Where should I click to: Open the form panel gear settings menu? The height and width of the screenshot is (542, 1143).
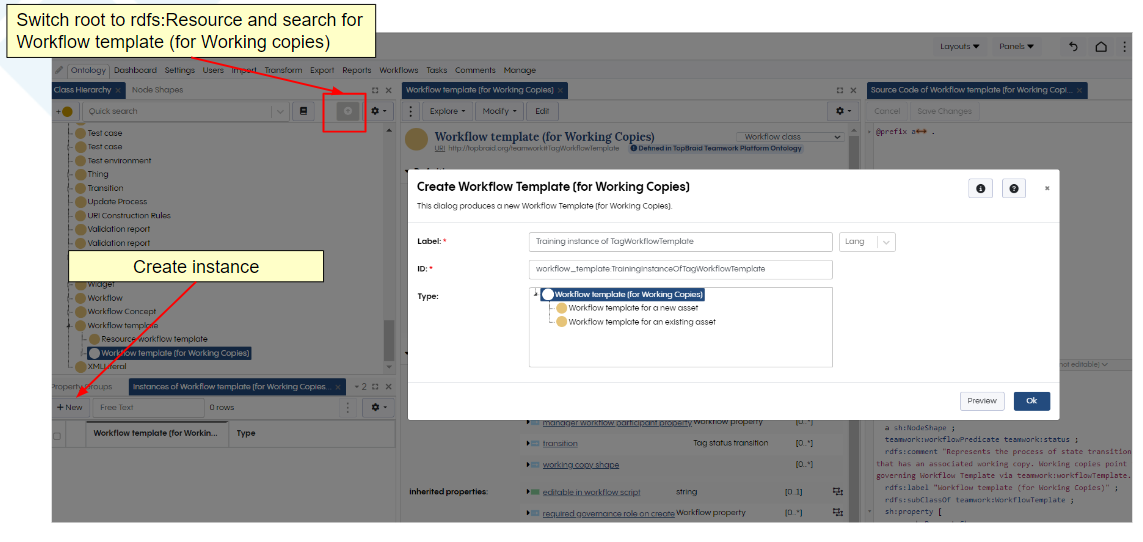[844, 111]
